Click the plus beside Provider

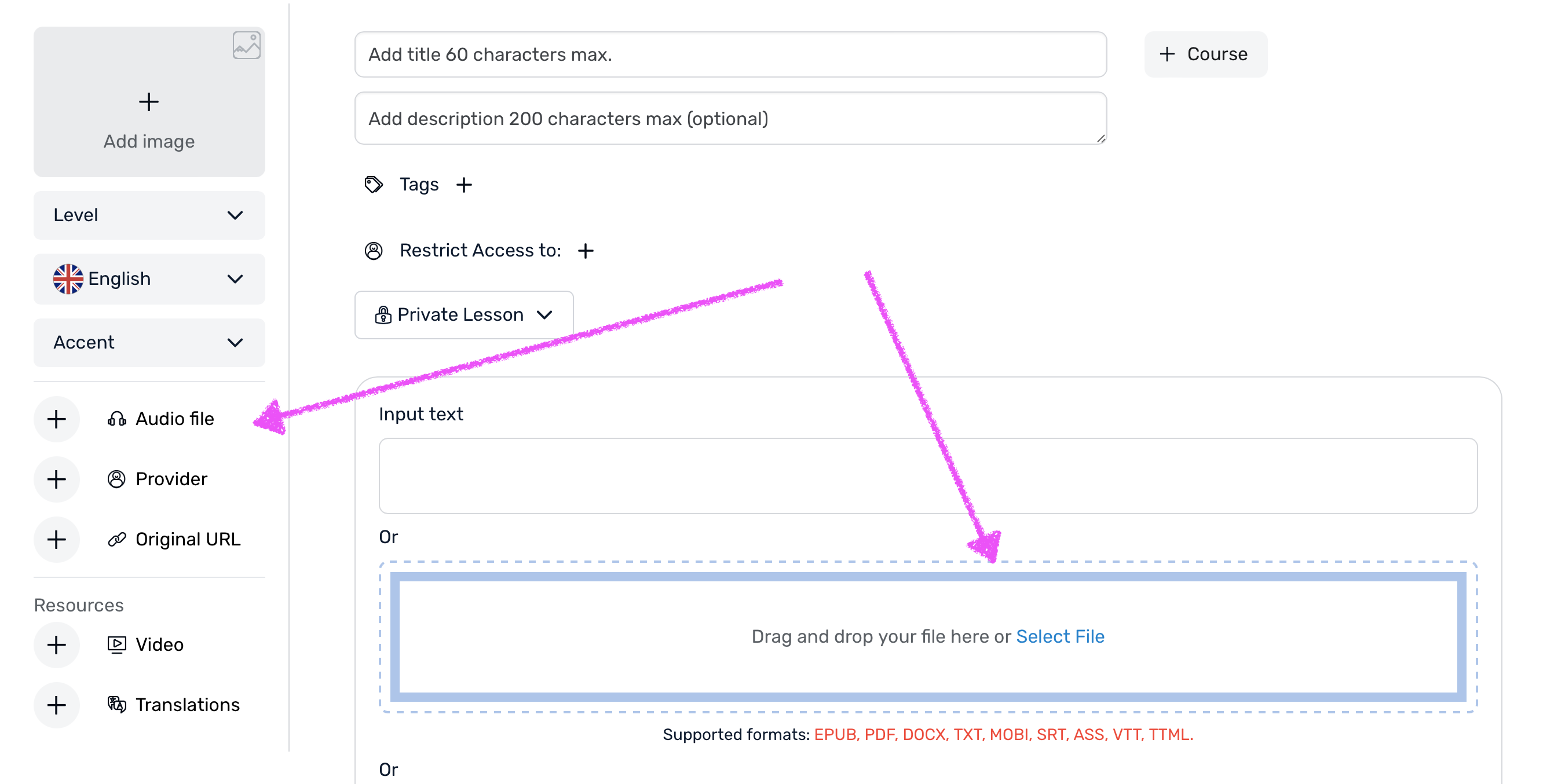(x=57, y=479)
